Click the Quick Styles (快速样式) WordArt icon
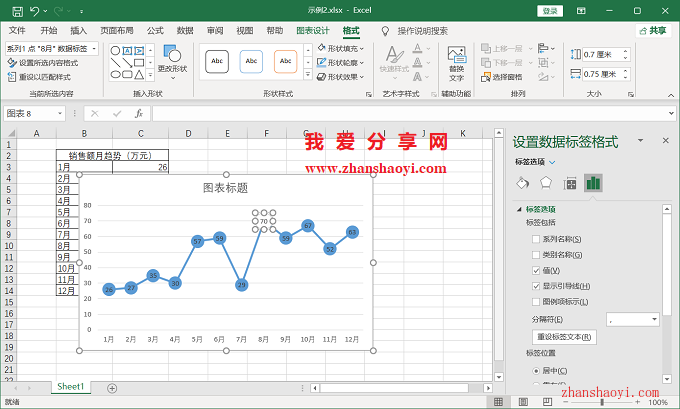The height and width of the screenshot is (409, 680). 394,55
